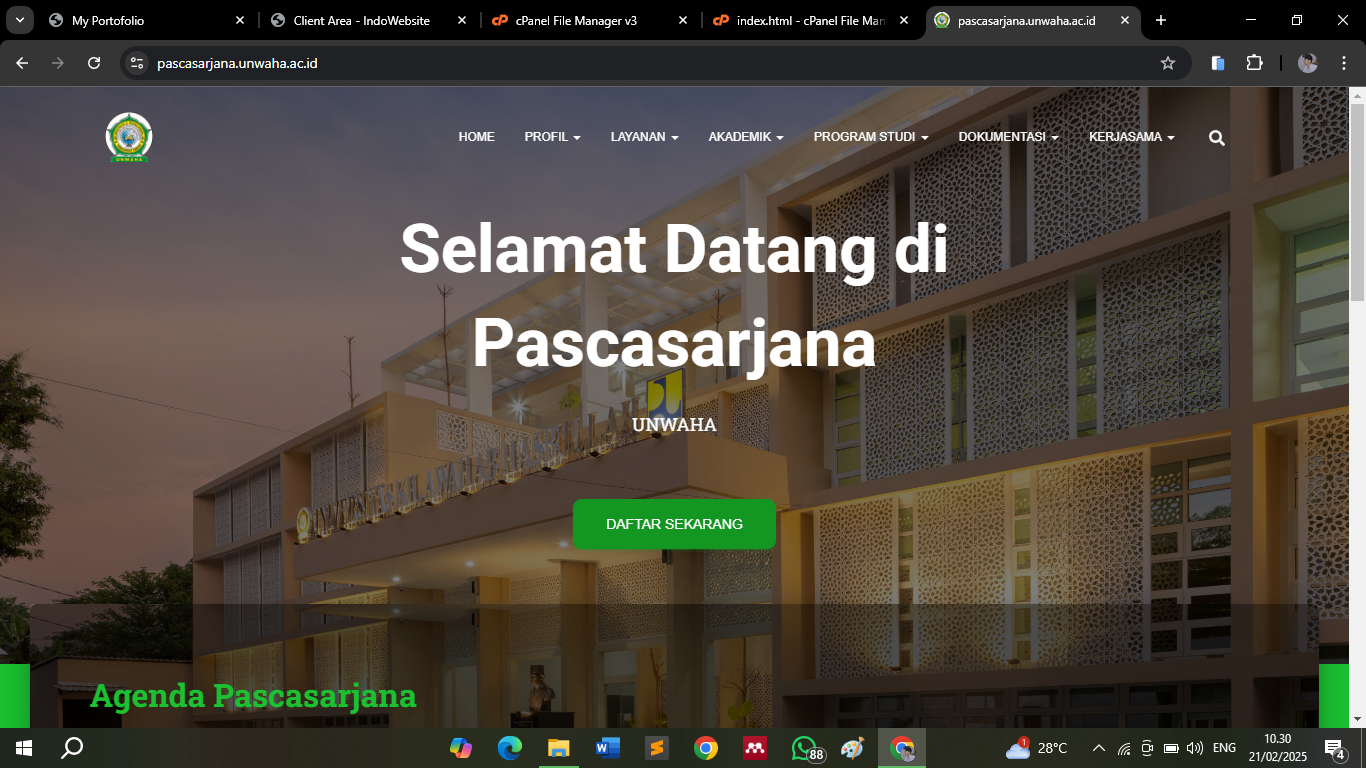Expand the KERJASAMA dropdown menu
1366x768 pixels.
(1132, 137)
